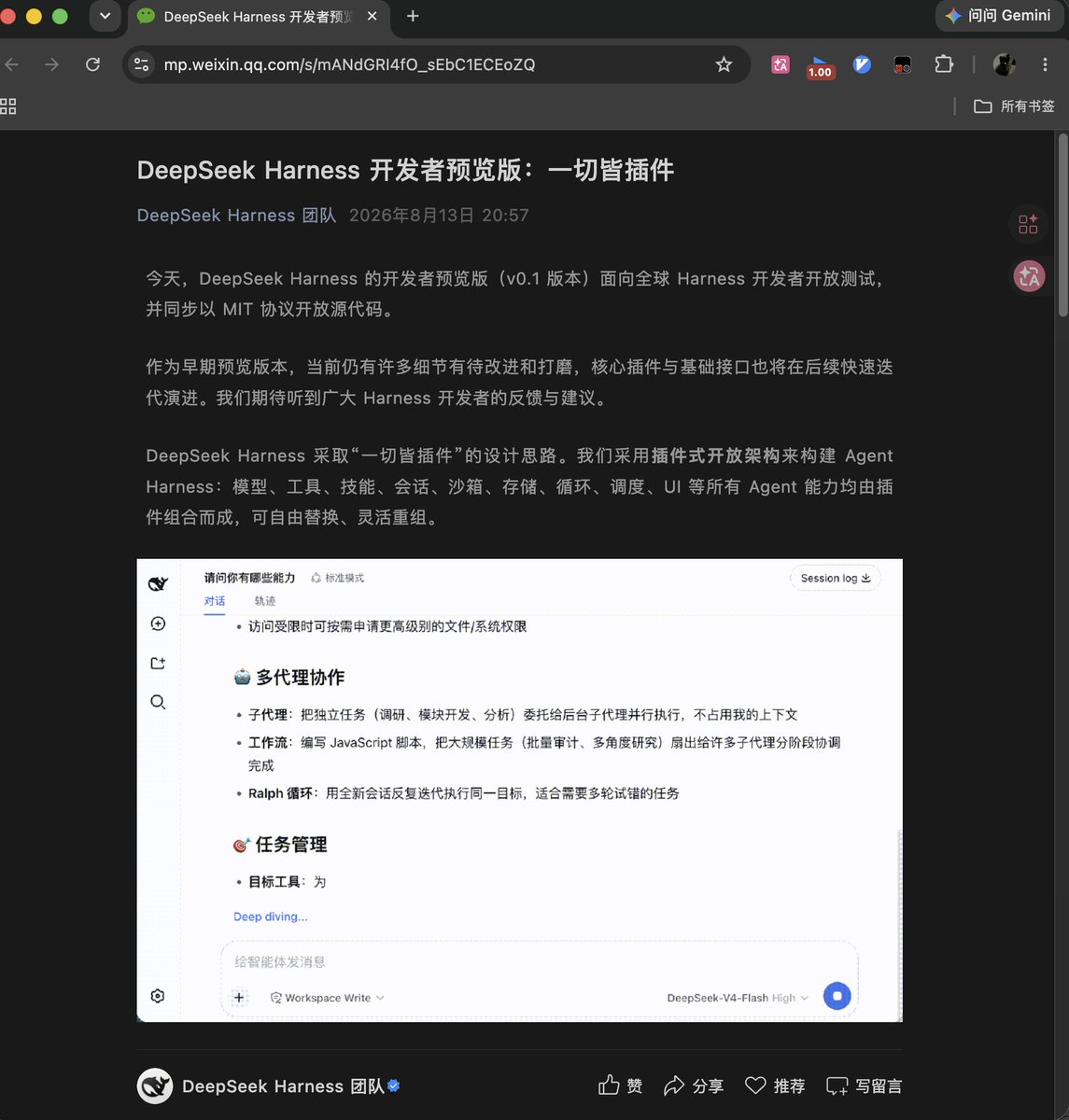This screenshot has width=1069, height=1120.
Task: Open the pink translate extension icon
Action: point(781,64)
